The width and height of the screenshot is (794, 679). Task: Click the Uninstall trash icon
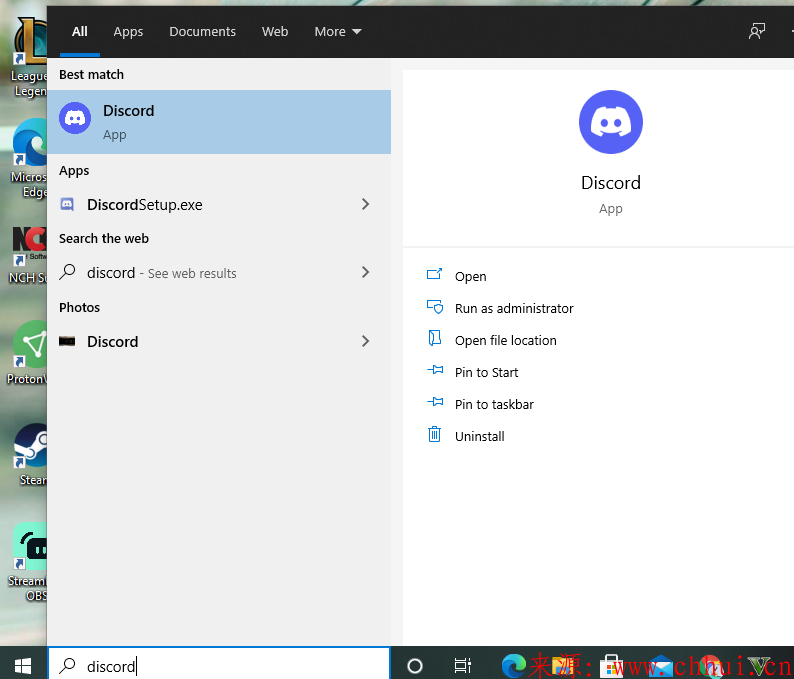pos(434,434)
